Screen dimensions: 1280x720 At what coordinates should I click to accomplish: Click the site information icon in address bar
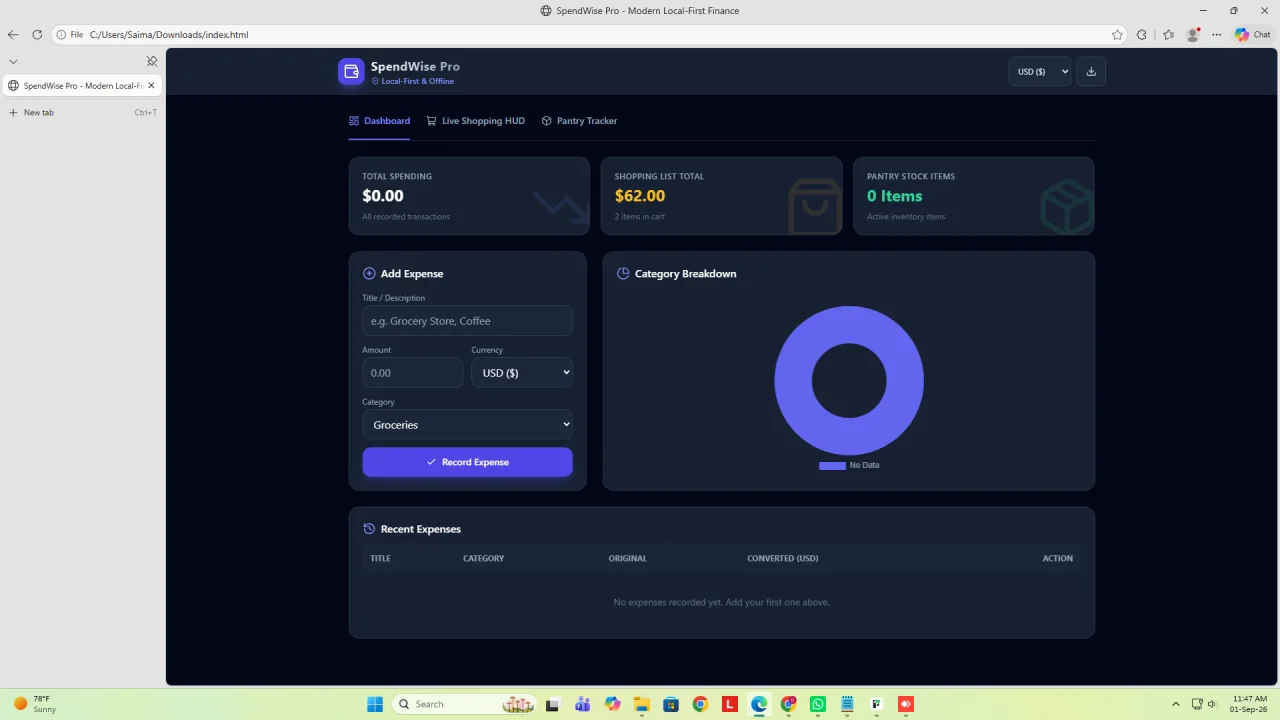[x=61, y=35]
